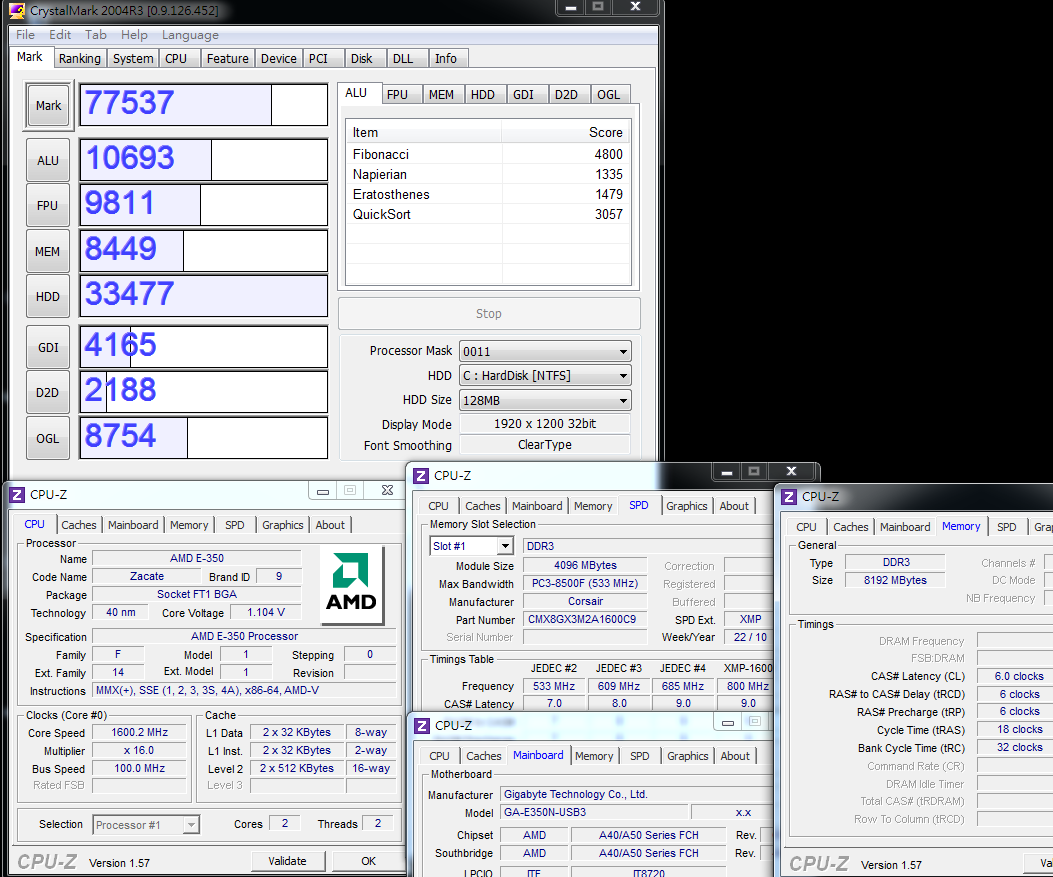
Task: Click the CrystalMark app icon in title bar
Action: point(17,11)
